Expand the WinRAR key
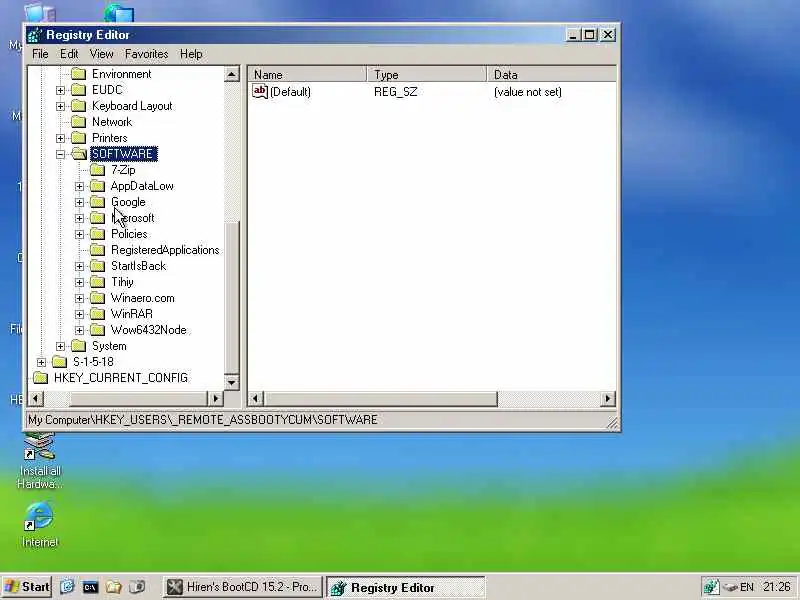The width and height of the screenshot is (800, 600). (x=79, y=314)
